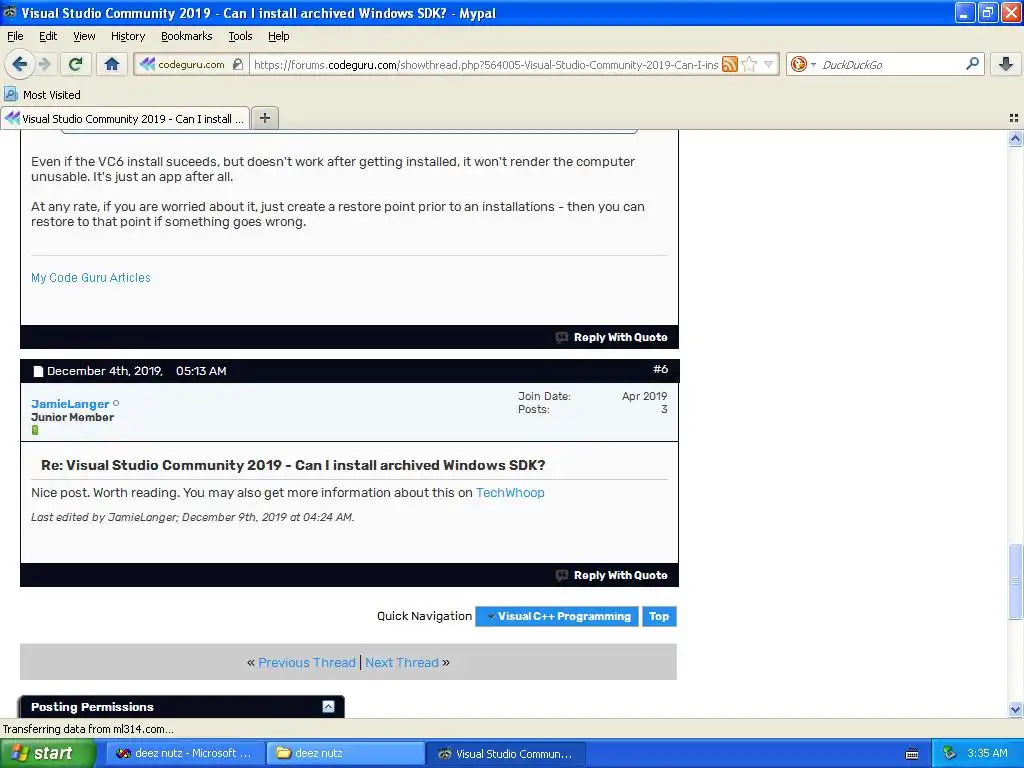
Task: Click the post title Re: Visual Studio Community 2019
Action: coord(293,465)
